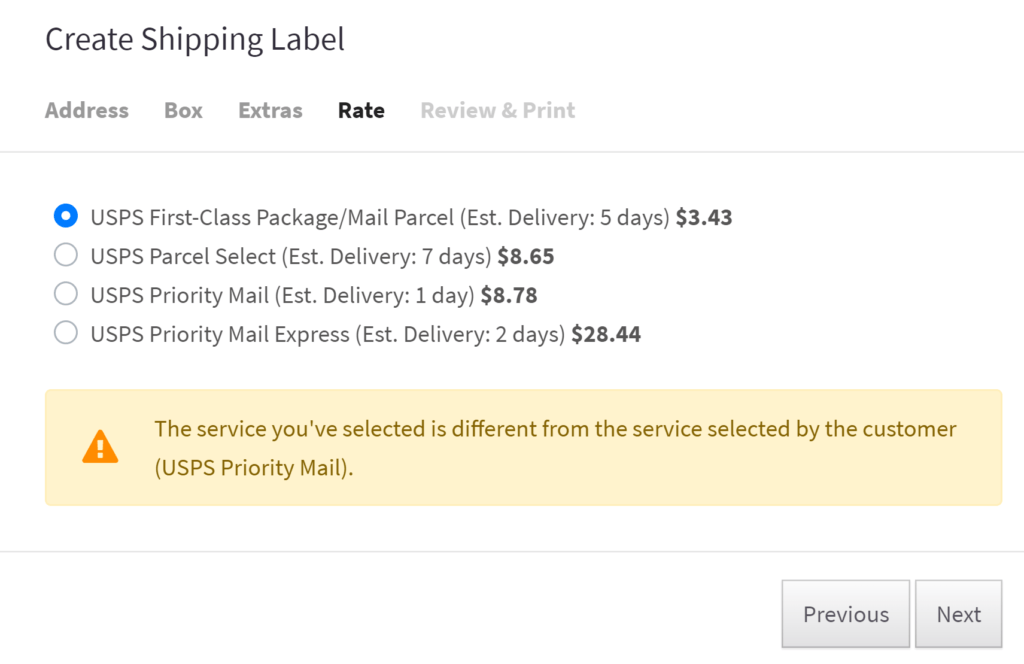The height and width of the screenshot is (664, 1024).
Task: Click the active Rate tab
Action: point(361,110)
